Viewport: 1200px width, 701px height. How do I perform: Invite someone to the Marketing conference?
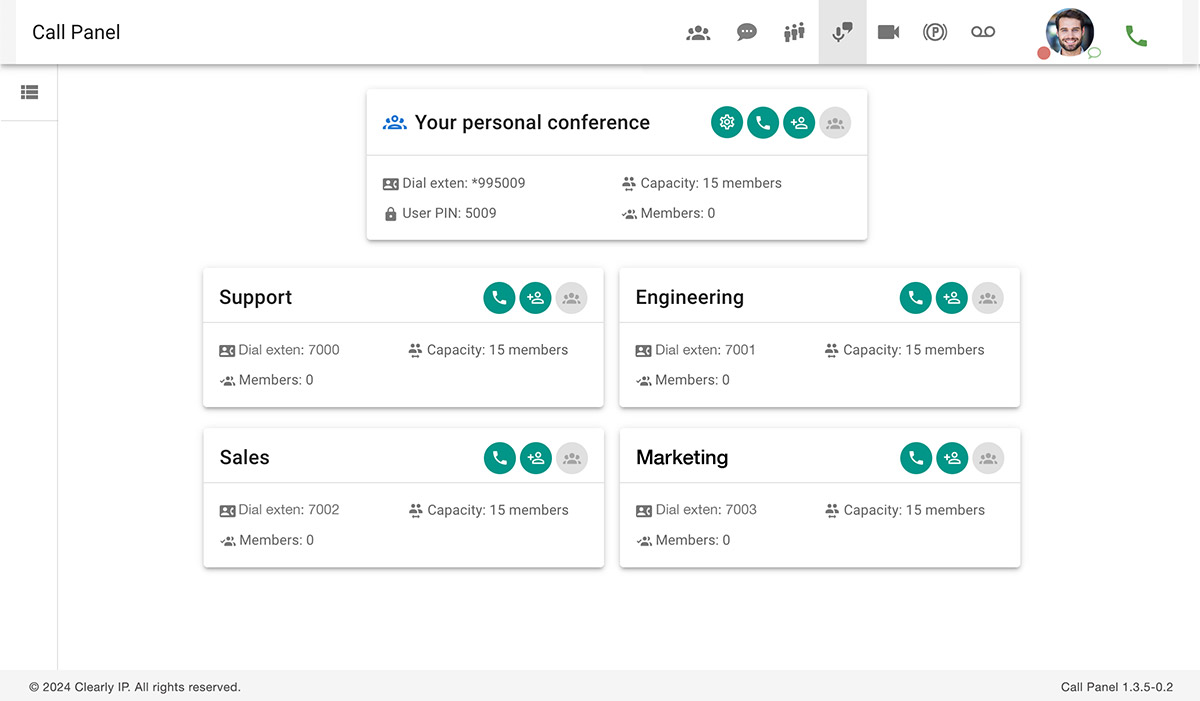click(952, 458)
